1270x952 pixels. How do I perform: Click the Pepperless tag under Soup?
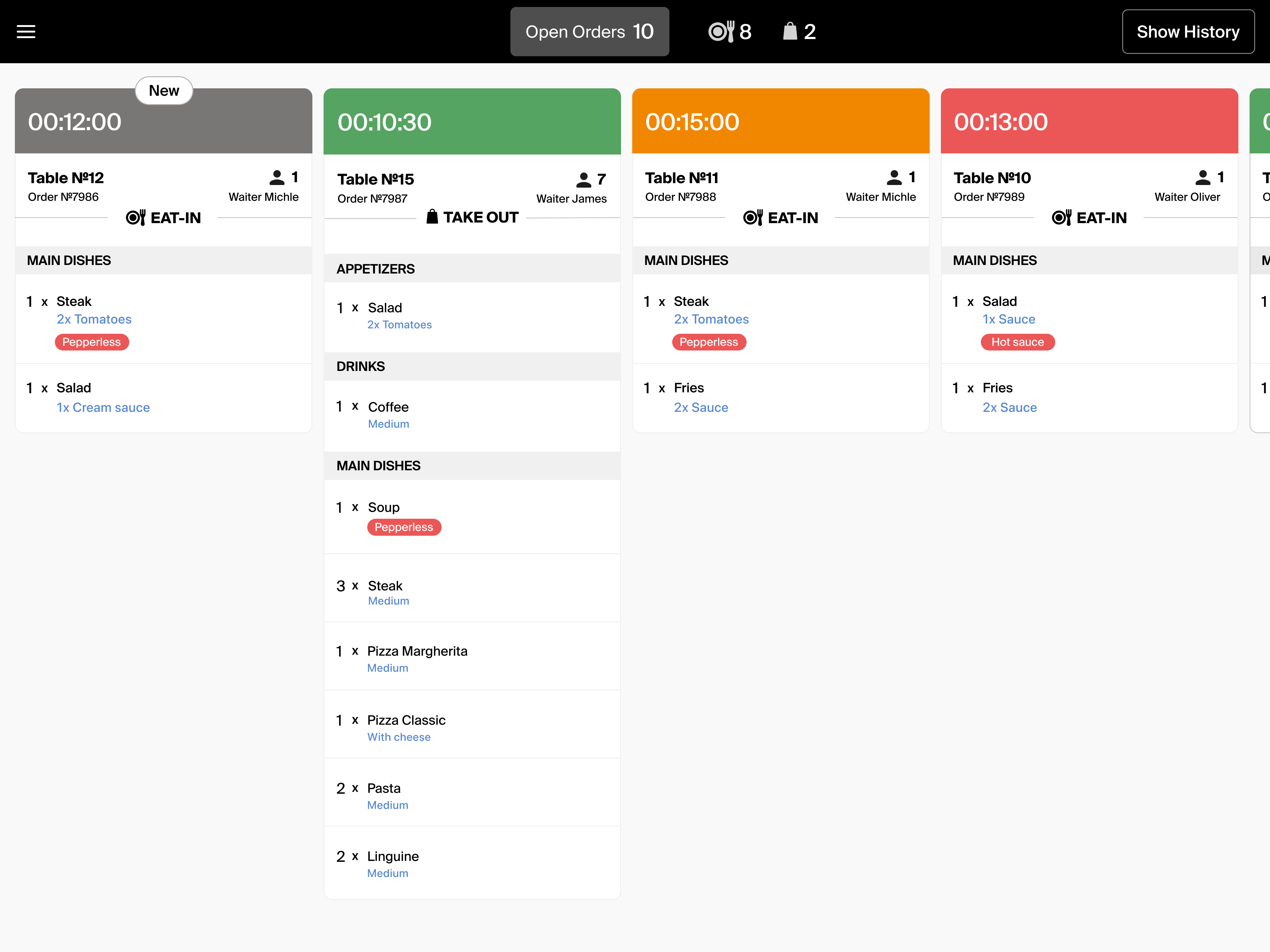click(404, 527)
